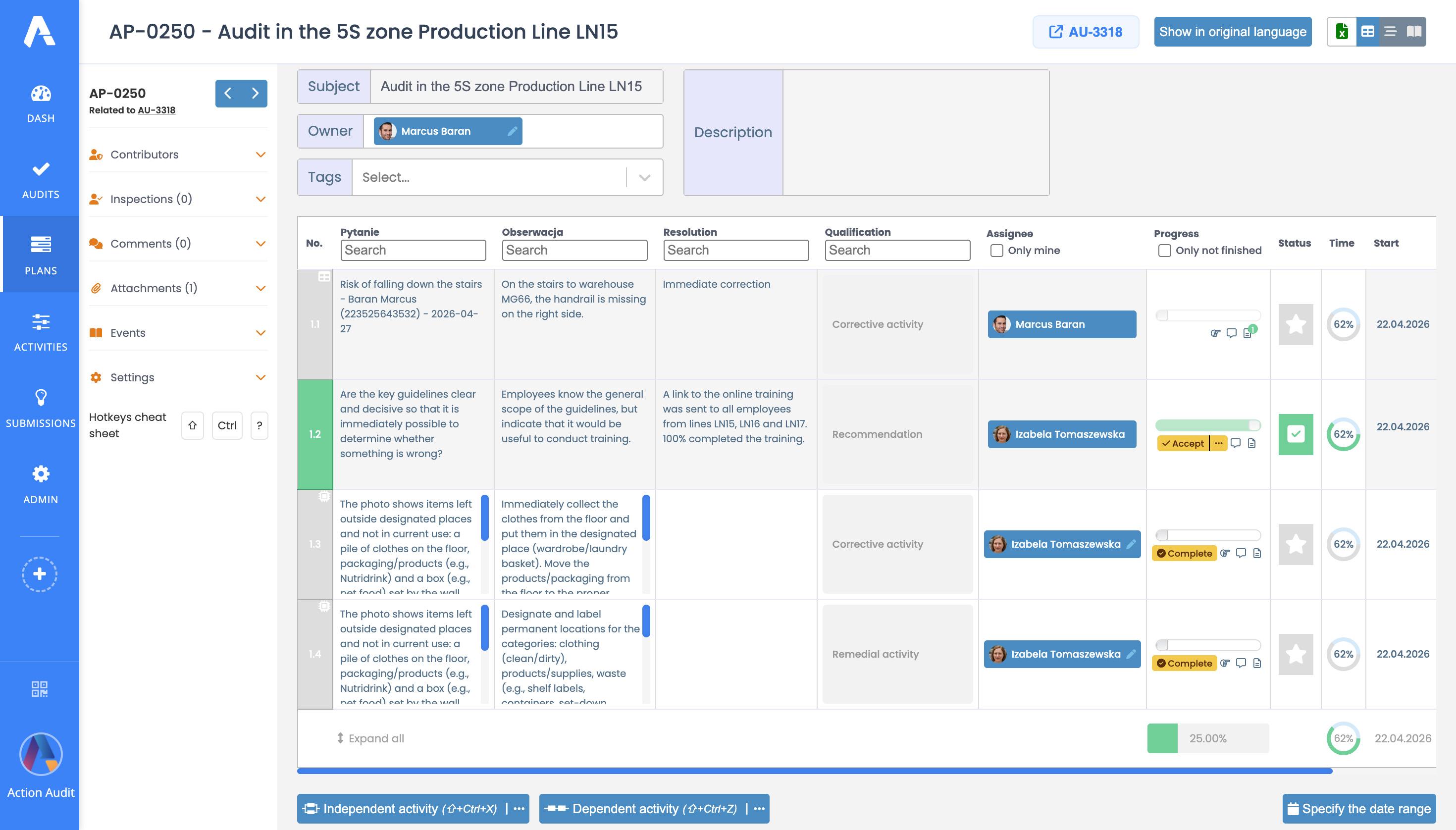The image size is (1456, 830).
Task: Edit owner Marcus Baran pencil icon
Action: tap(513, 131)
